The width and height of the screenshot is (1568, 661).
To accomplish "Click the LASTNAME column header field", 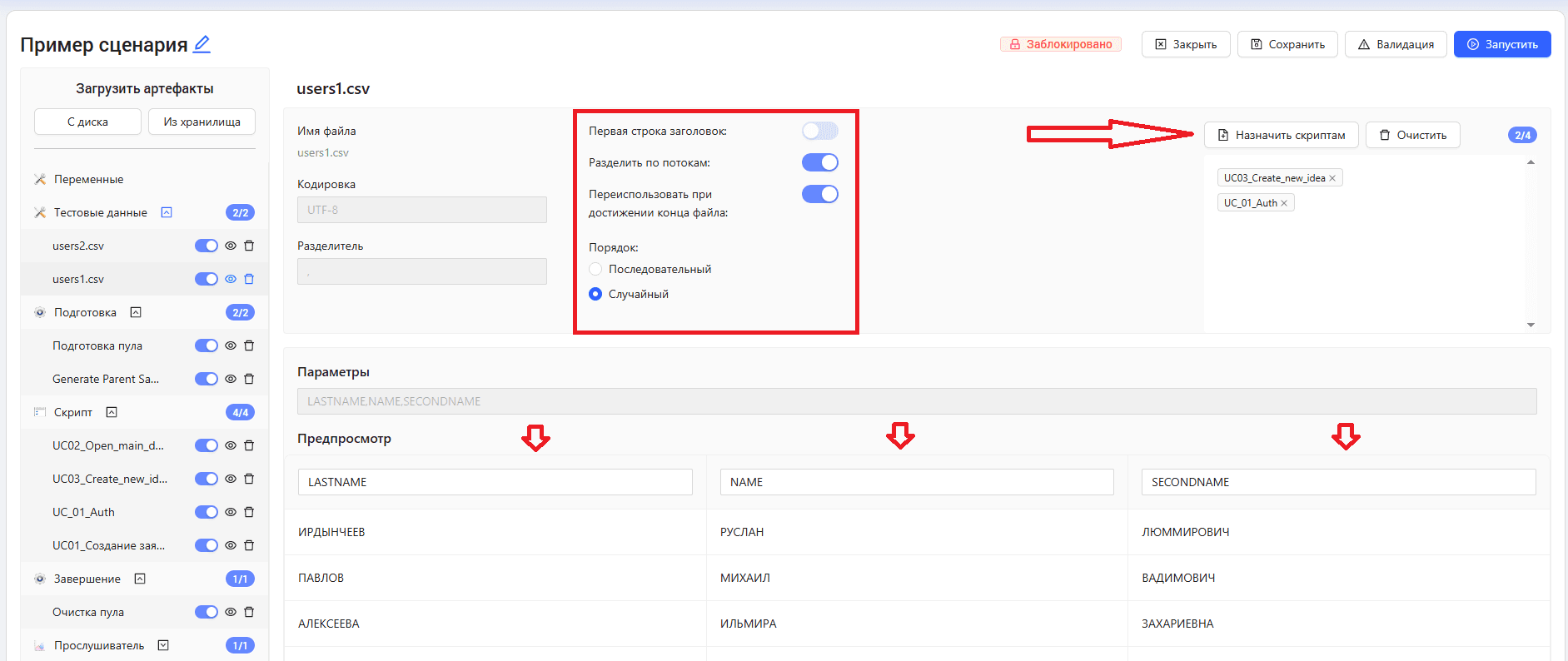I will pos(495,482).
